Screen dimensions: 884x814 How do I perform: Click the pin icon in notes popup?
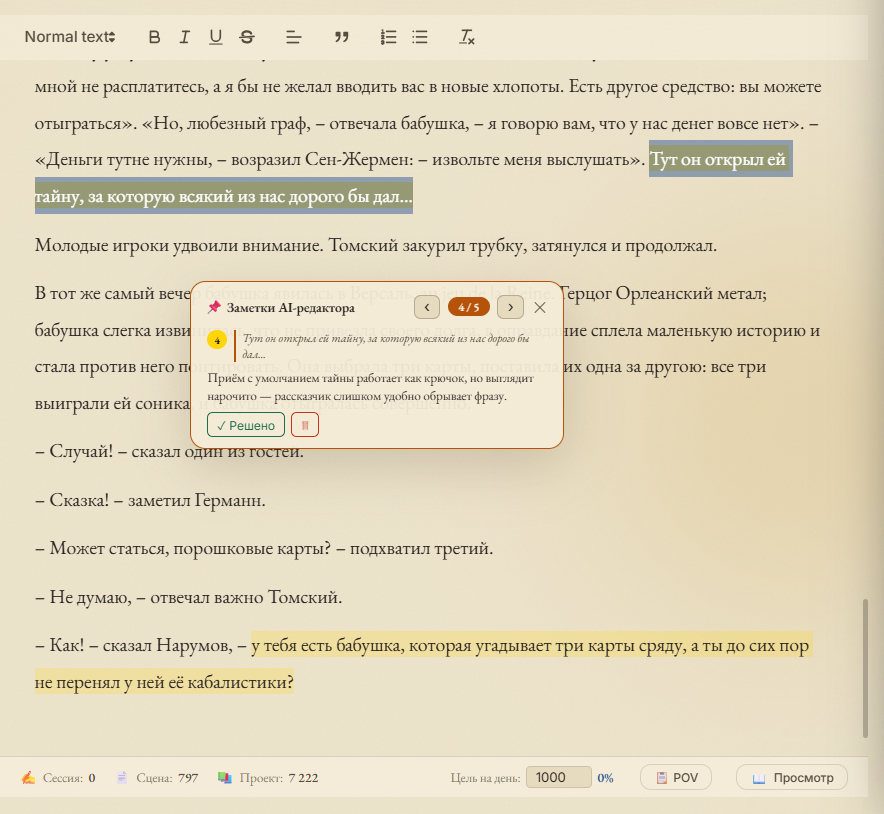coord(214,307)
